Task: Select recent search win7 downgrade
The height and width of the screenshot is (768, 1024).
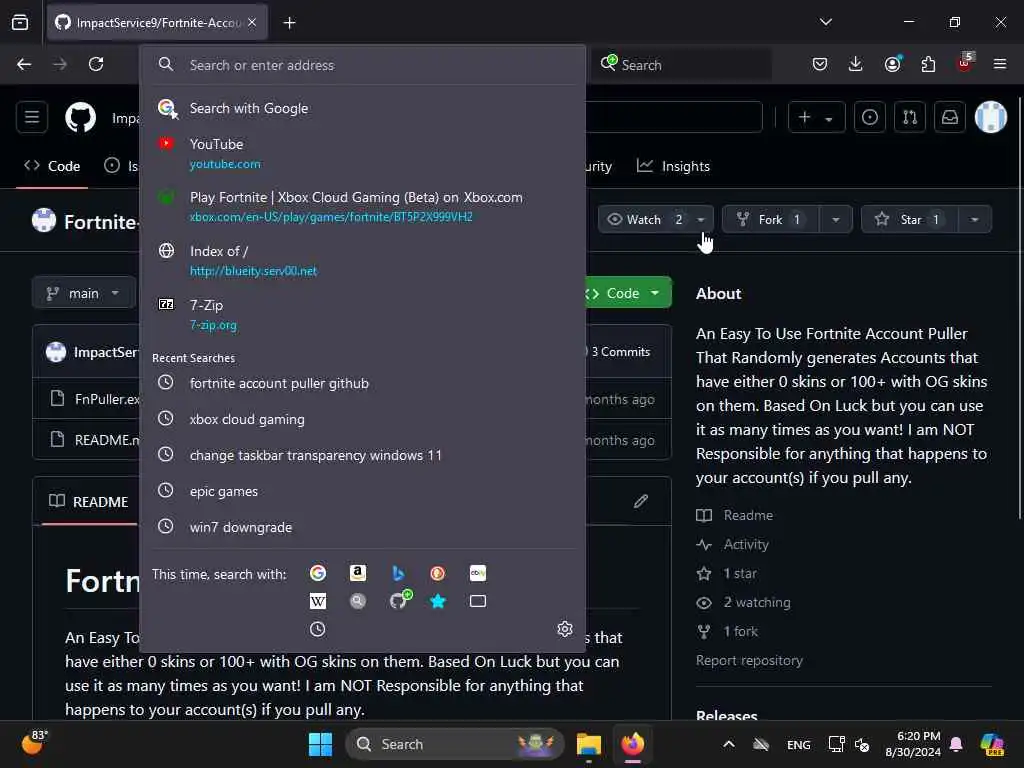Action: tap(363, 527)
